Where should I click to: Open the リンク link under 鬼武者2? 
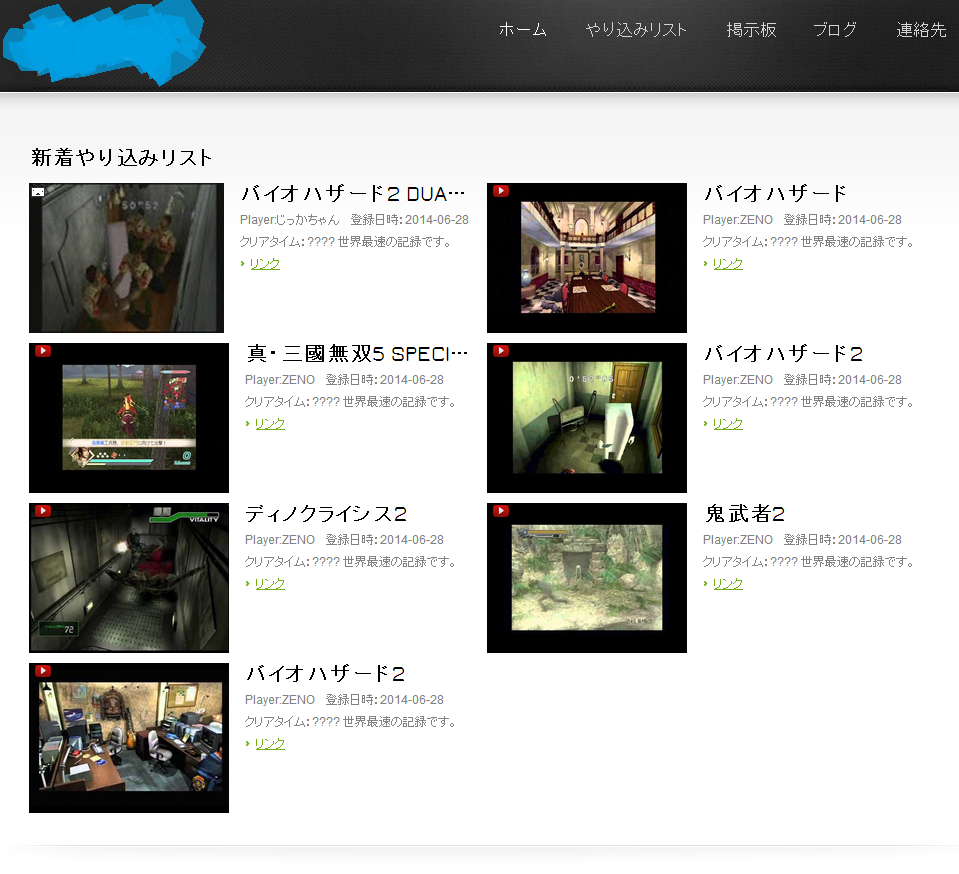click(728, 583)
